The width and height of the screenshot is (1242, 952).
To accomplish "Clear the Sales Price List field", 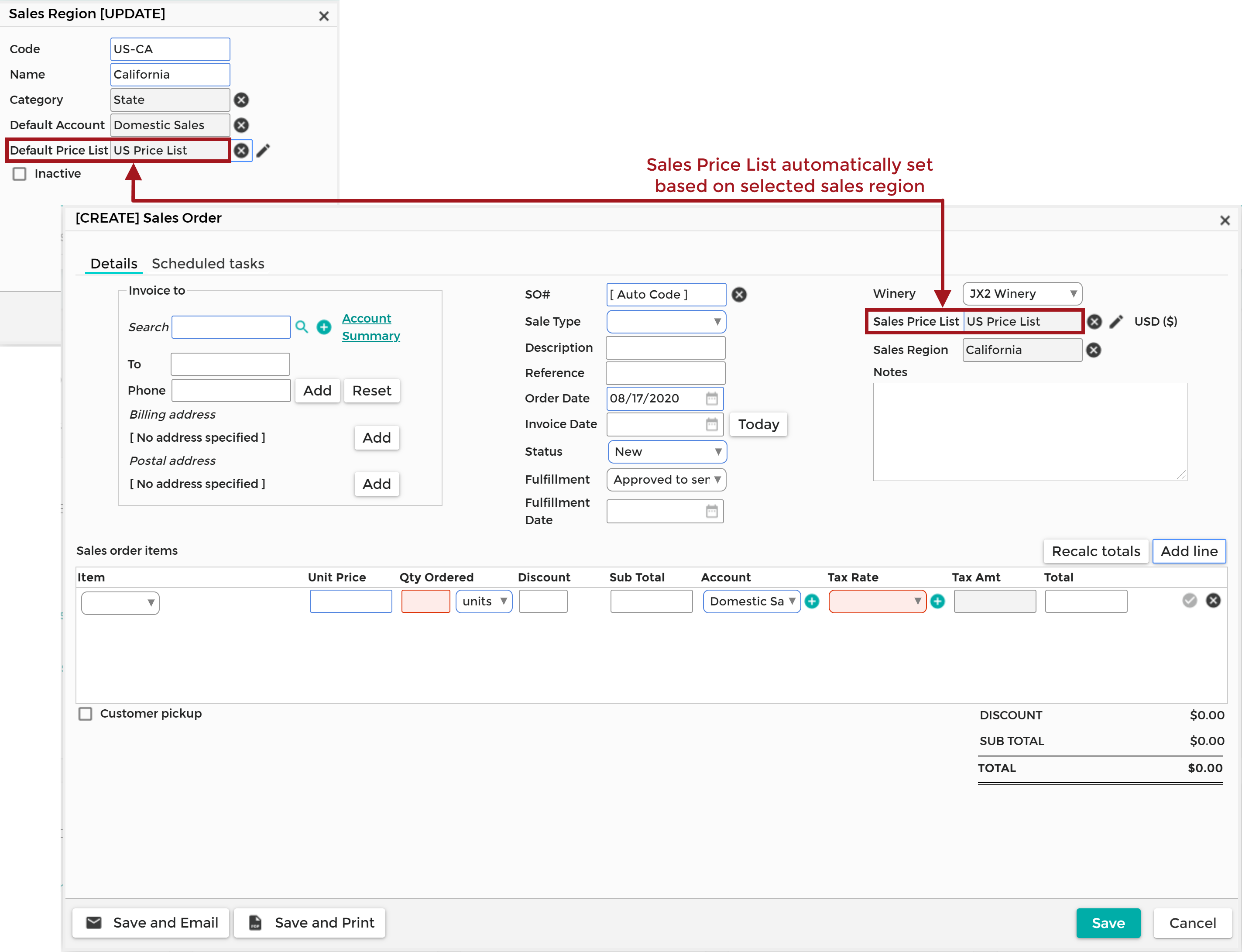I will click(x=1094, y=322).
